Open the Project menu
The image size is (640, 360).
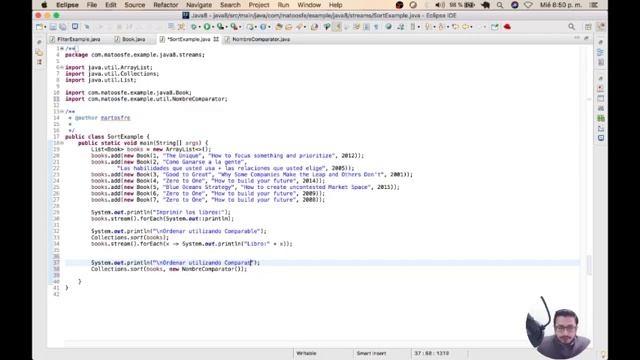(x=259, y=5)
